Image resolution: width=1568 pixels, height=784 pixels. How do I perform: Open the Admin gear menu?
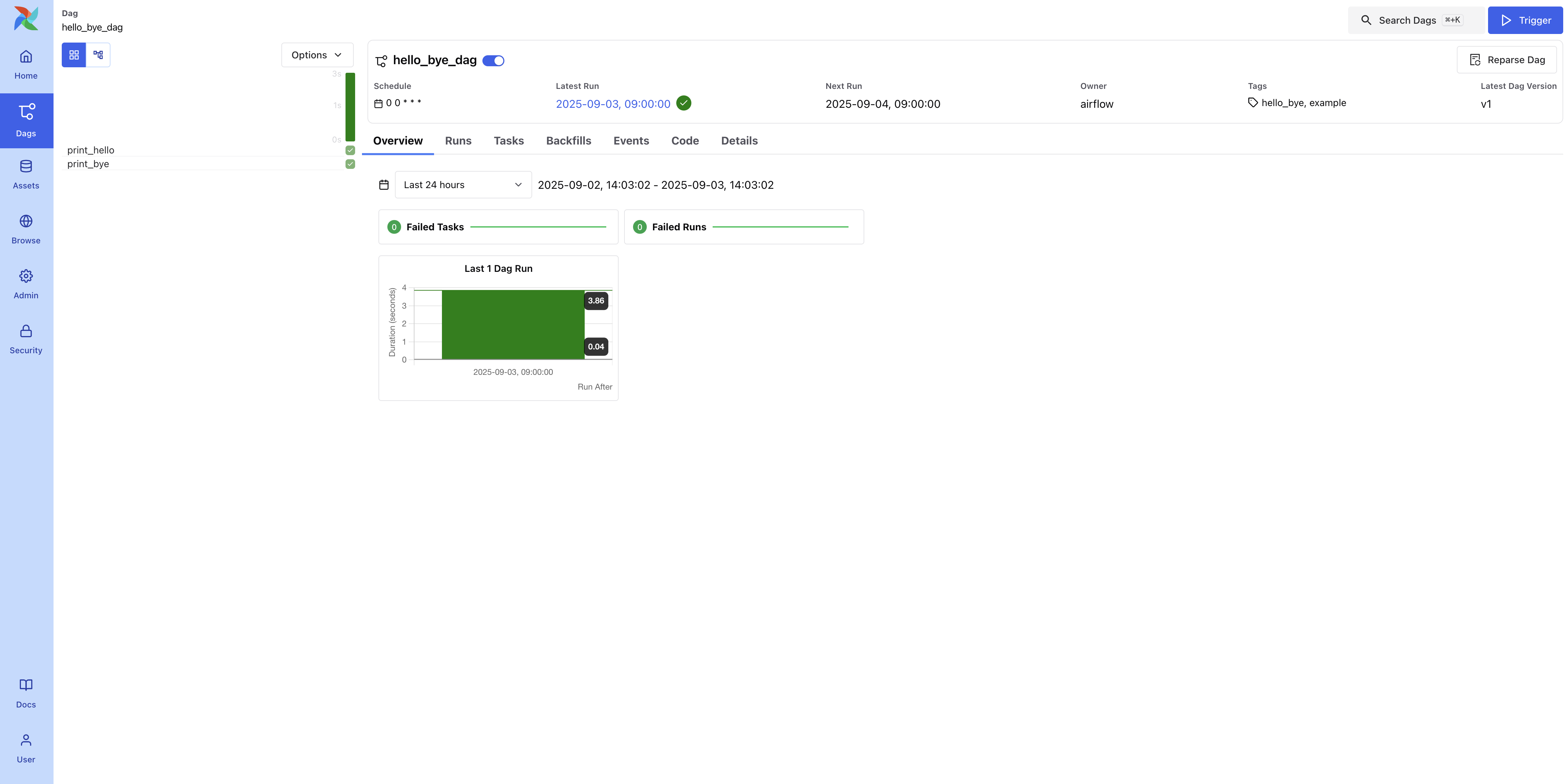(x=26, y=284)
